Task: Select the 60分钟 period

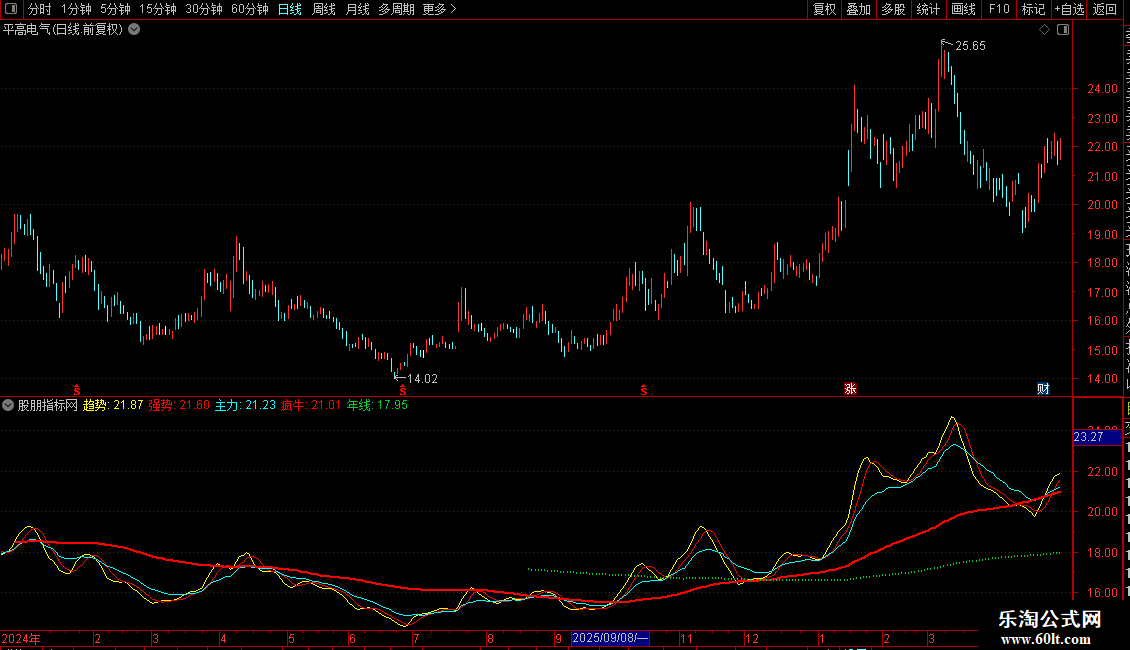Action: (250, 9)
